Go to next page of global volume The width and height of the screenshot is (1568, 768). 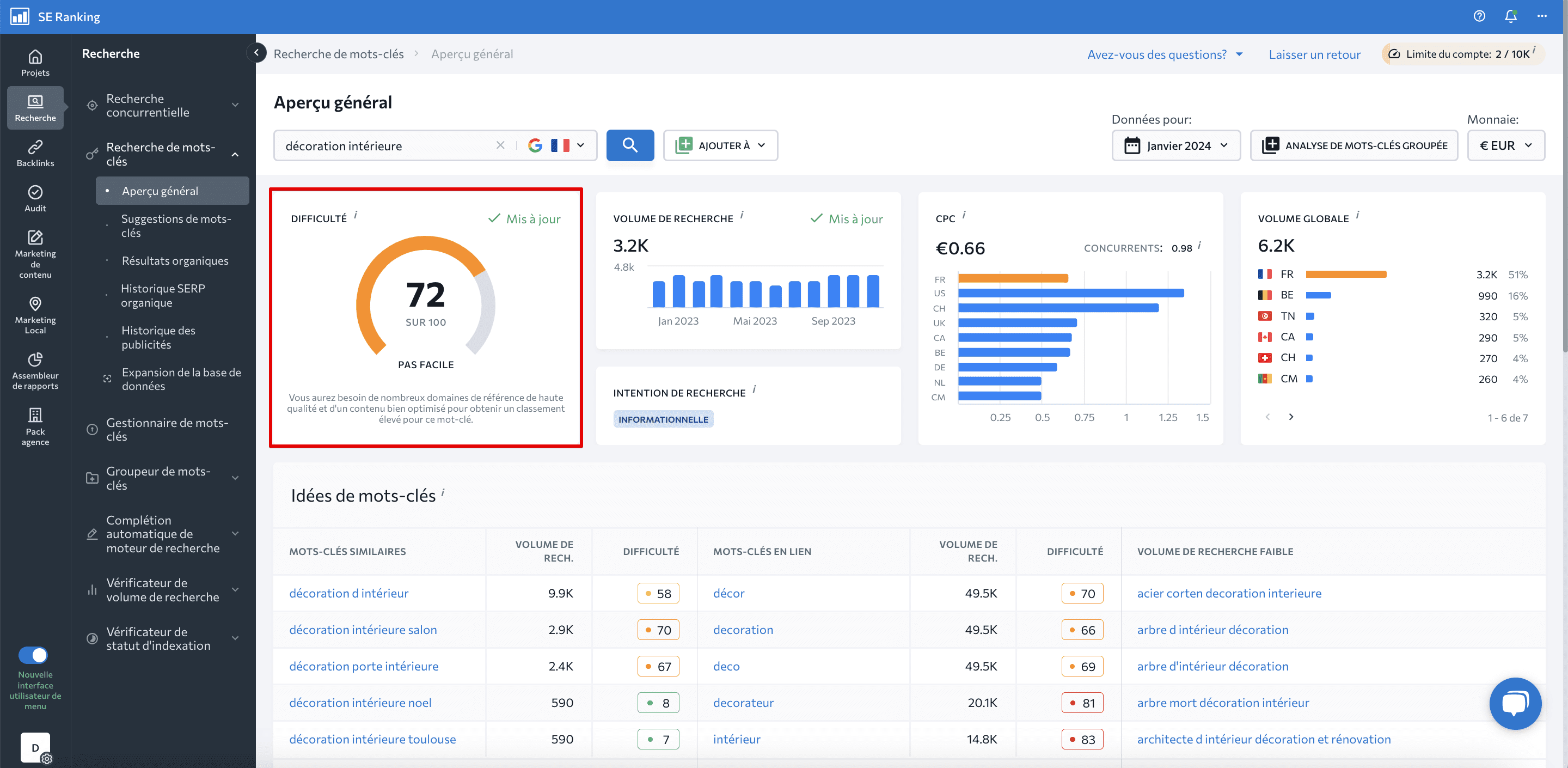click(1291, 417)
